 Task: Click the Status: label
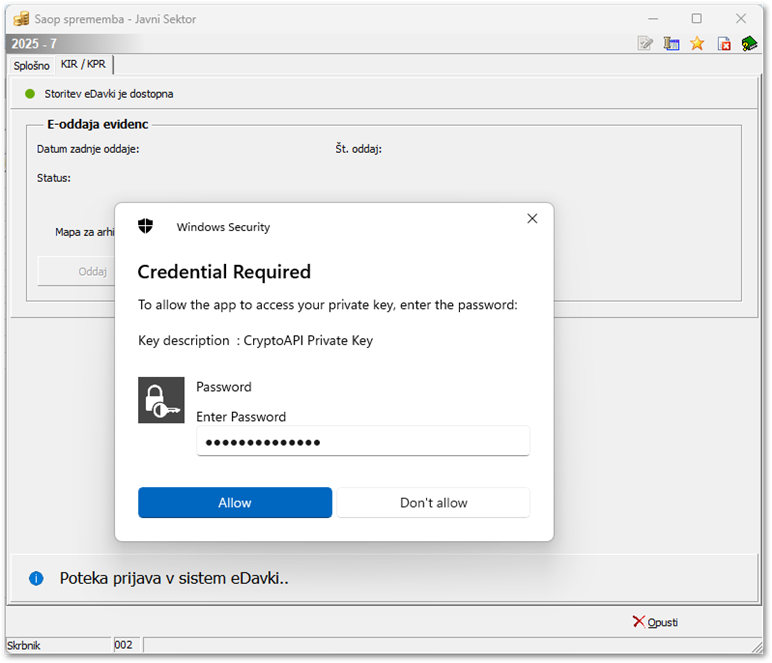(x=54, y=178)
